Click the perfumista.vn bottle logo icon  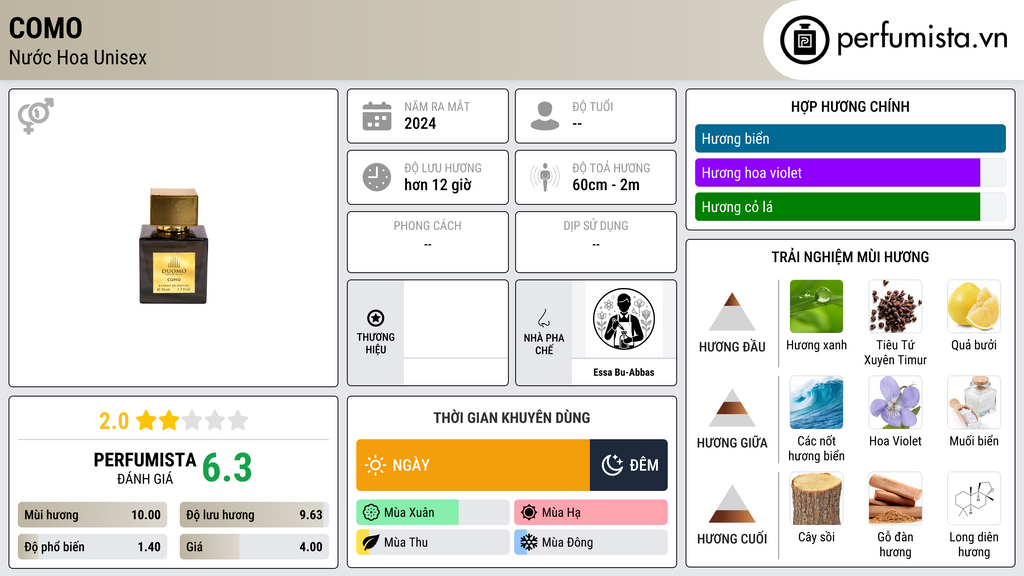tap(804, 40)
